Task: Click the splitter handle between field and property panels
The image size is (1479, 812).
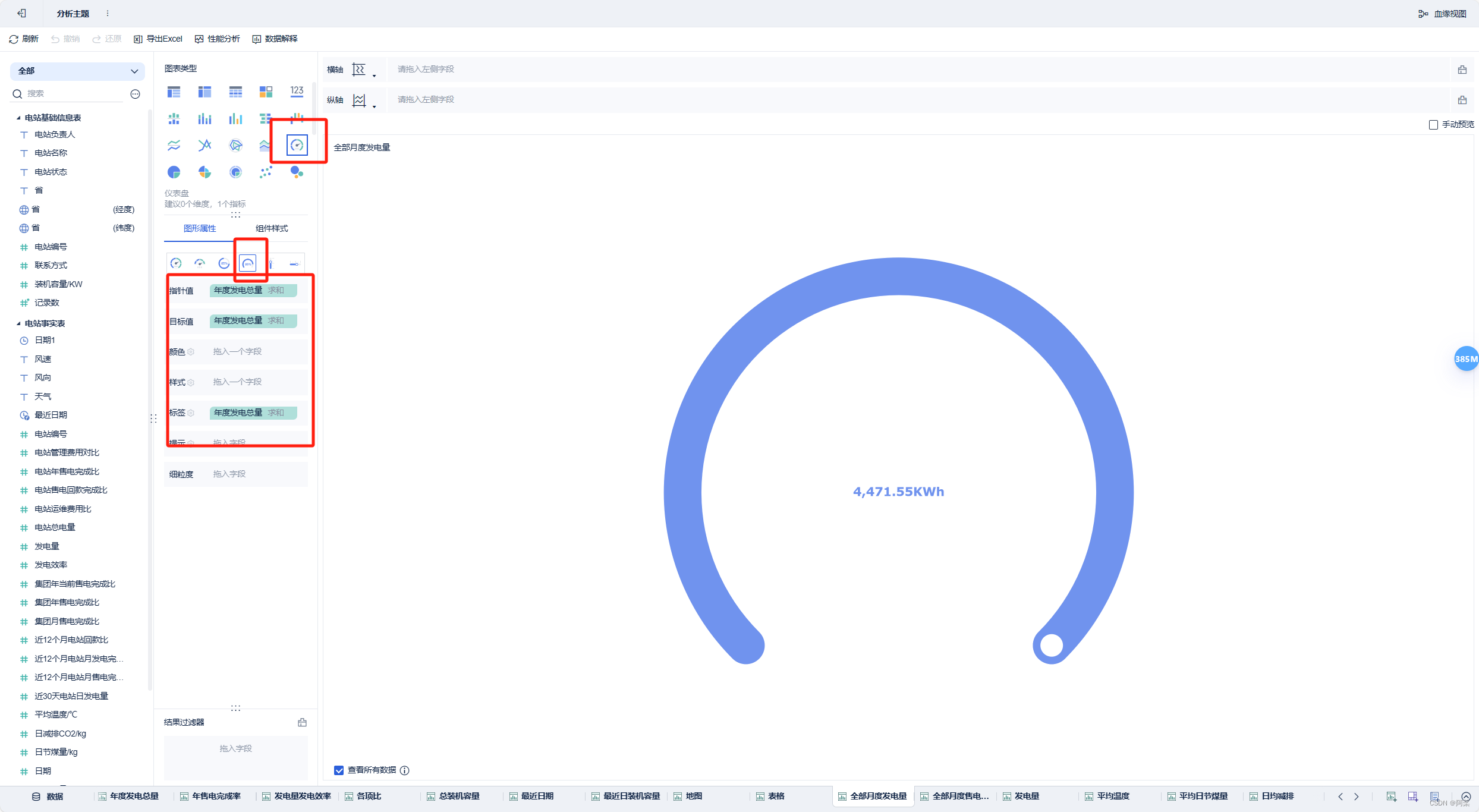Action: coord(153,419)
